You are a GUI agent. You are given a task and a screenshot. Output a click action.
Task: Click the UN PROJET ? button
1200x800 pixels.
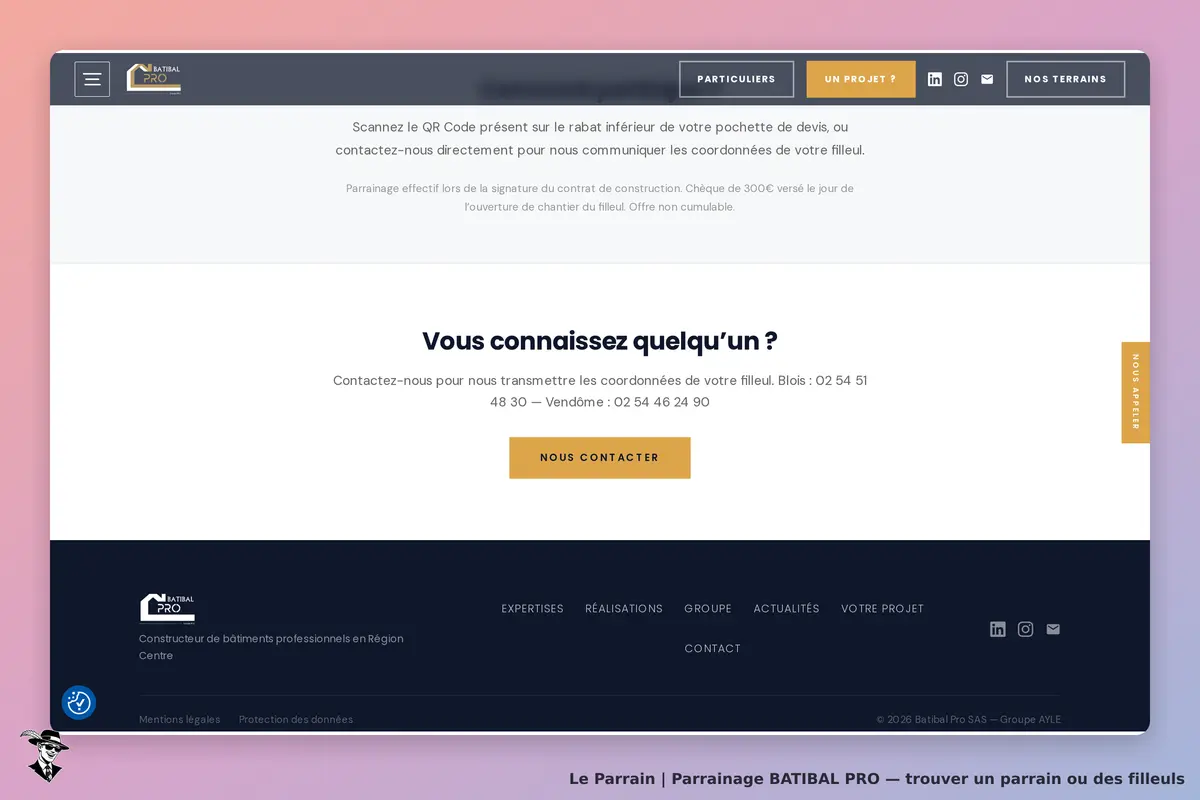(861, 79)
